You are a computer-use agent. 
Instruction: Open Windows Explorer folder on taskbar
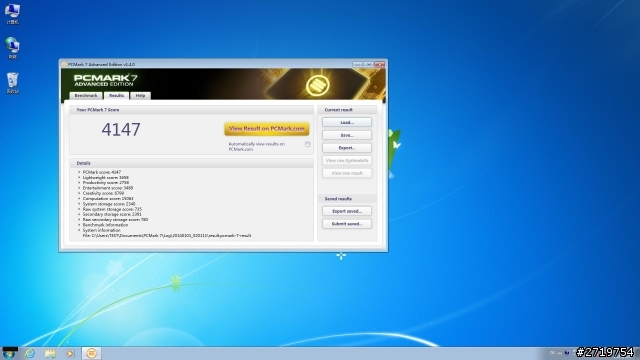click(50, 353)
